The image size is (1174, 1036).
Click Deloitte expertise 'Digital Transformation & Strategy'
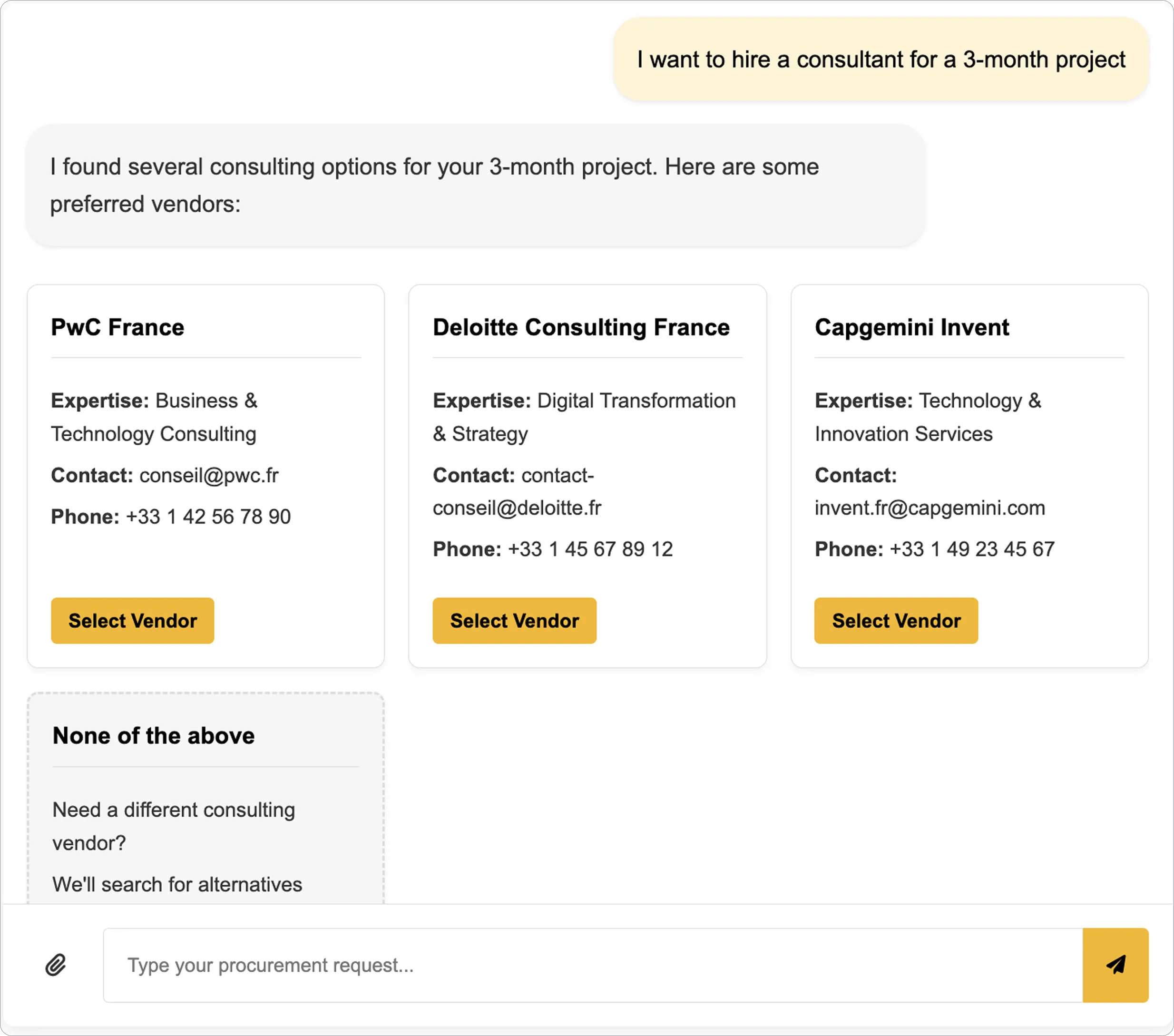584,417
